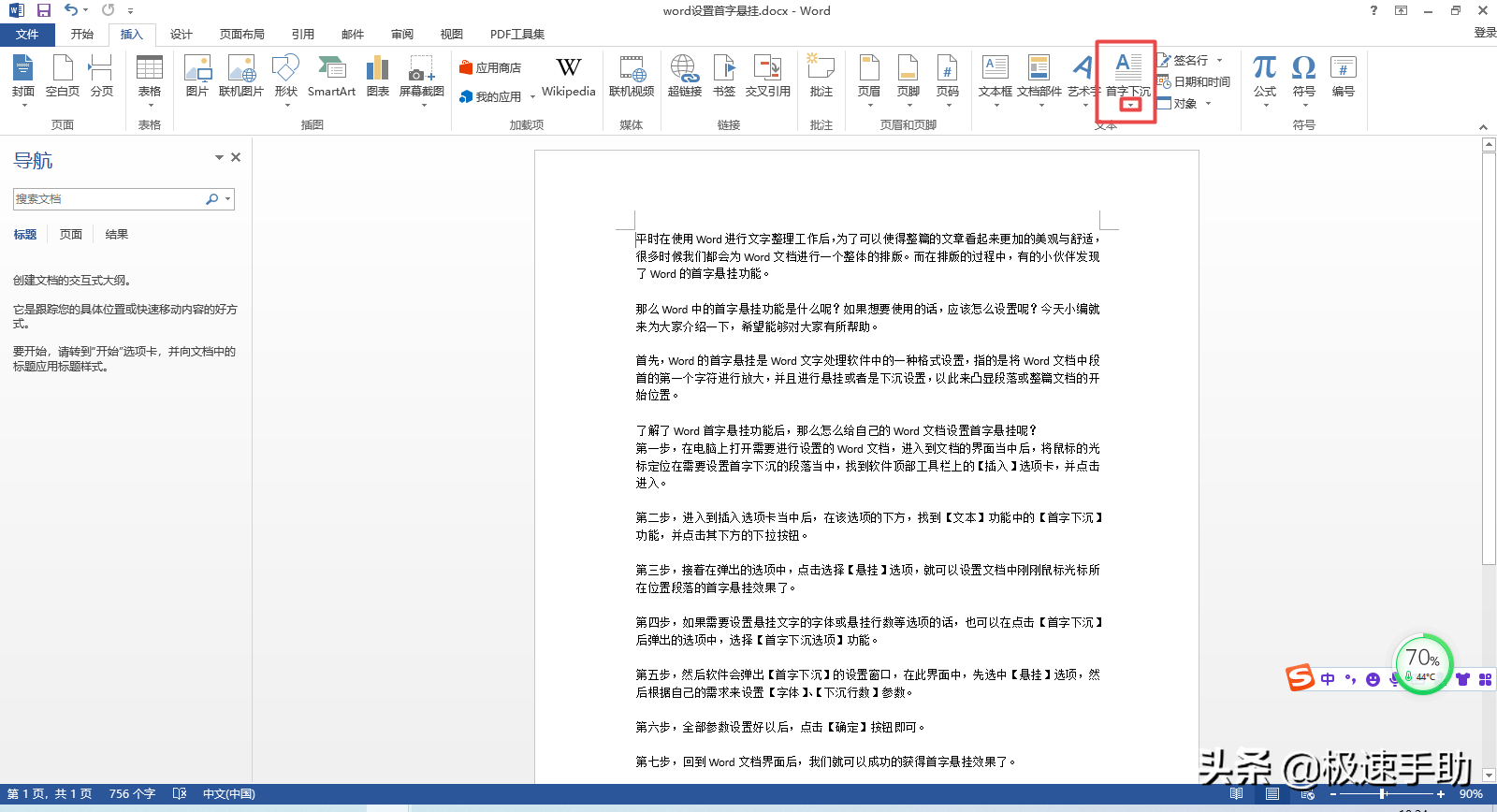
Task: Open the Sogou skin shirt icon
Action: click(x=1462, y=680)
